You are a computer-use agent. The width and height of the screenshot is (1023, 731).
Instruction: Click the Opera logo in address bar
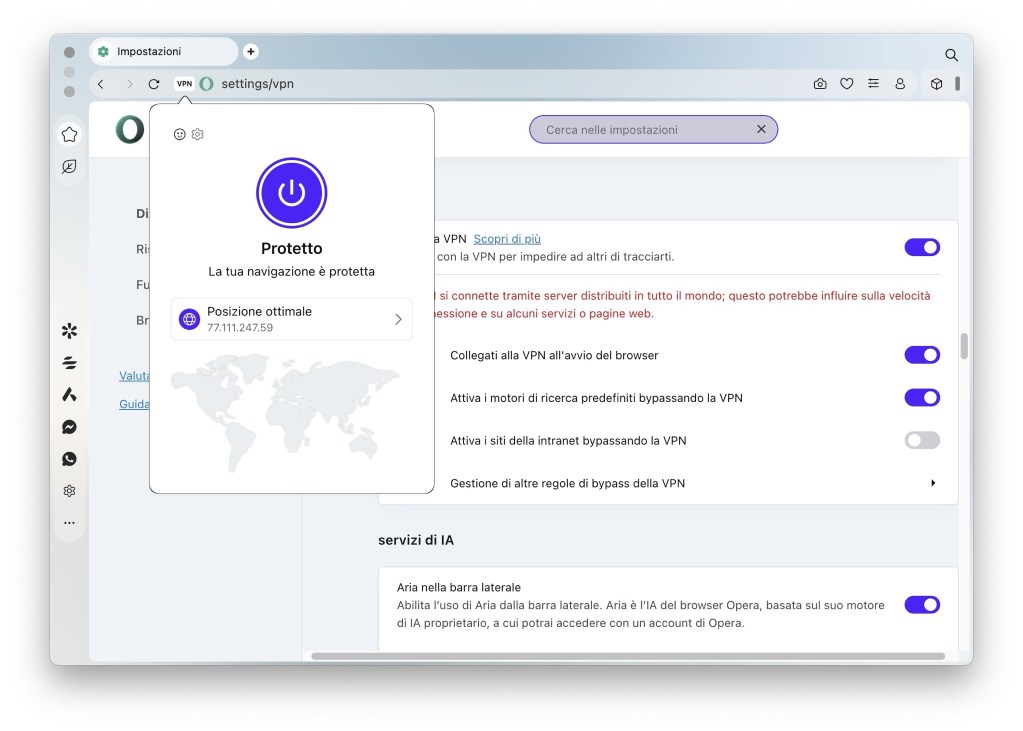click(x=207, y=84)
